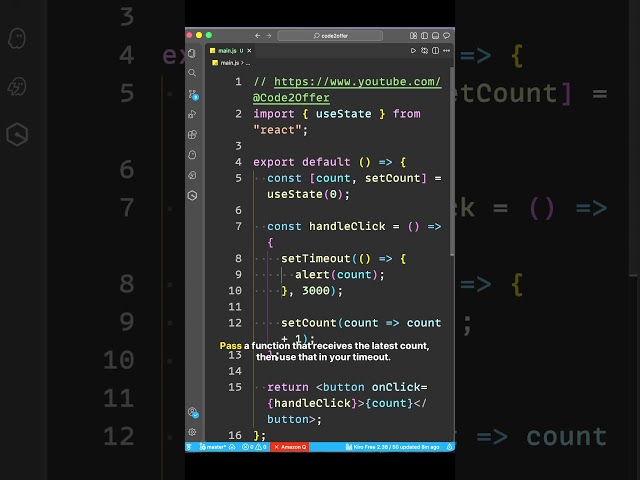The height and width of the screenshot is (480, 640).
Task: Click useState(0) call
Action: [304, 194]
